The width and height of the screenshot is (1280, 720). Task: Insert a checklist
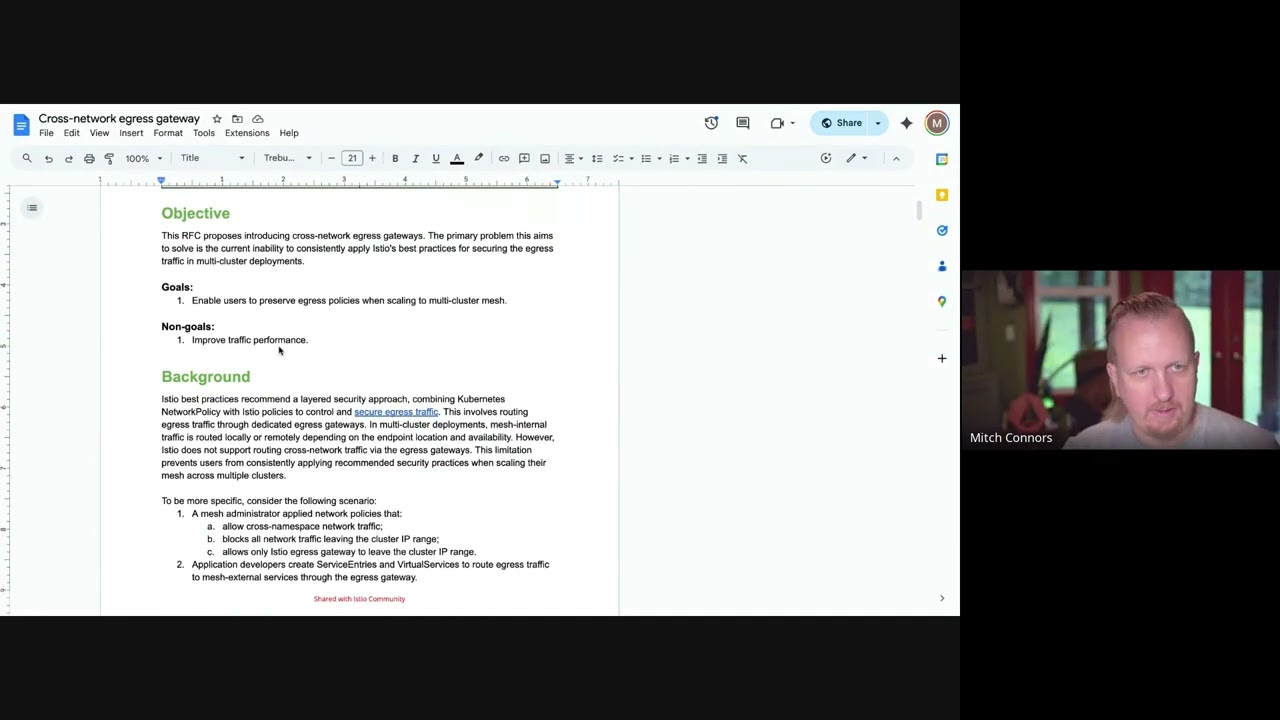tap(618, 158)
